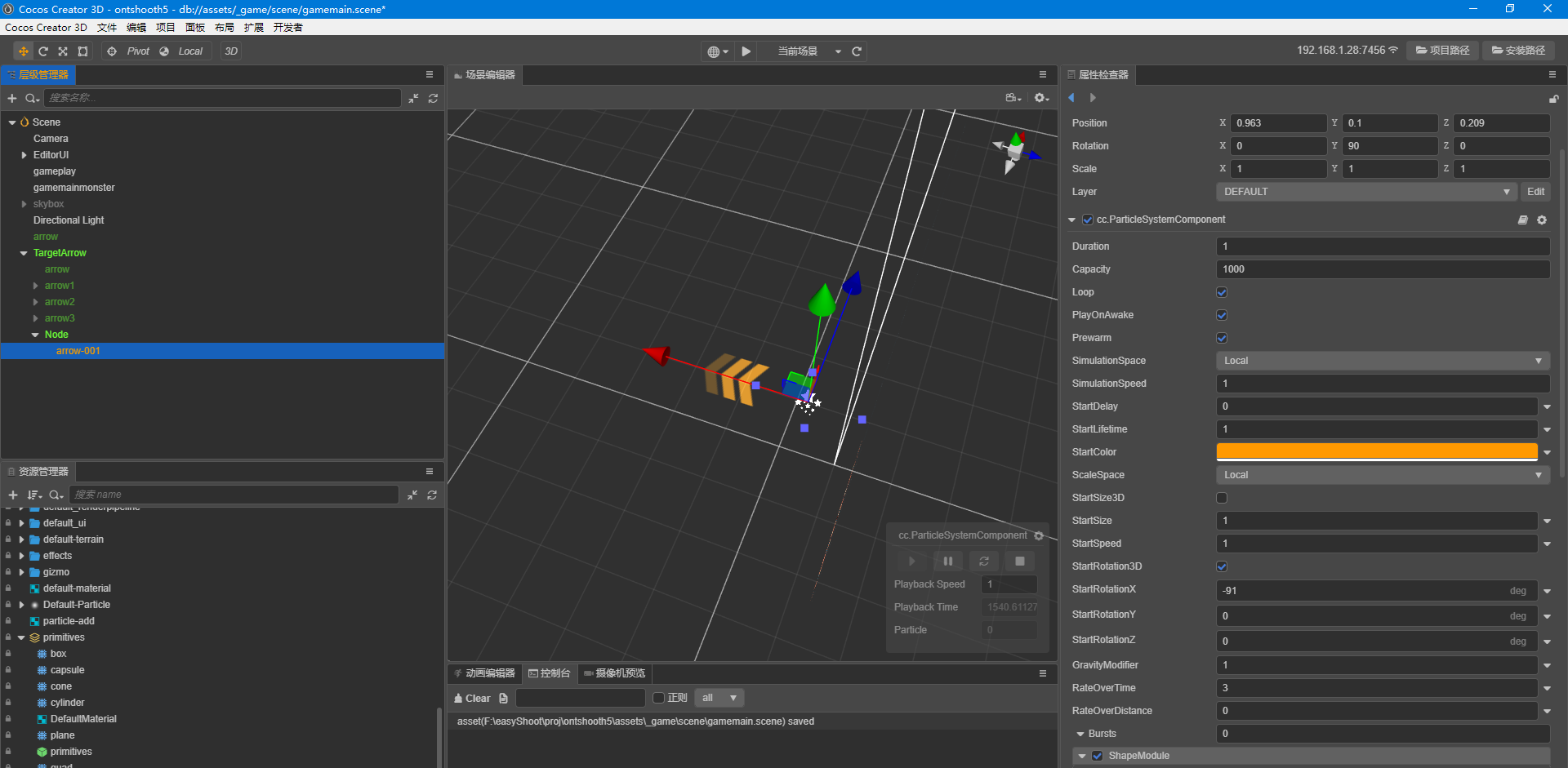Pause the particle playback
This screenshot has width=1568, height=768.
click(948, 562)
